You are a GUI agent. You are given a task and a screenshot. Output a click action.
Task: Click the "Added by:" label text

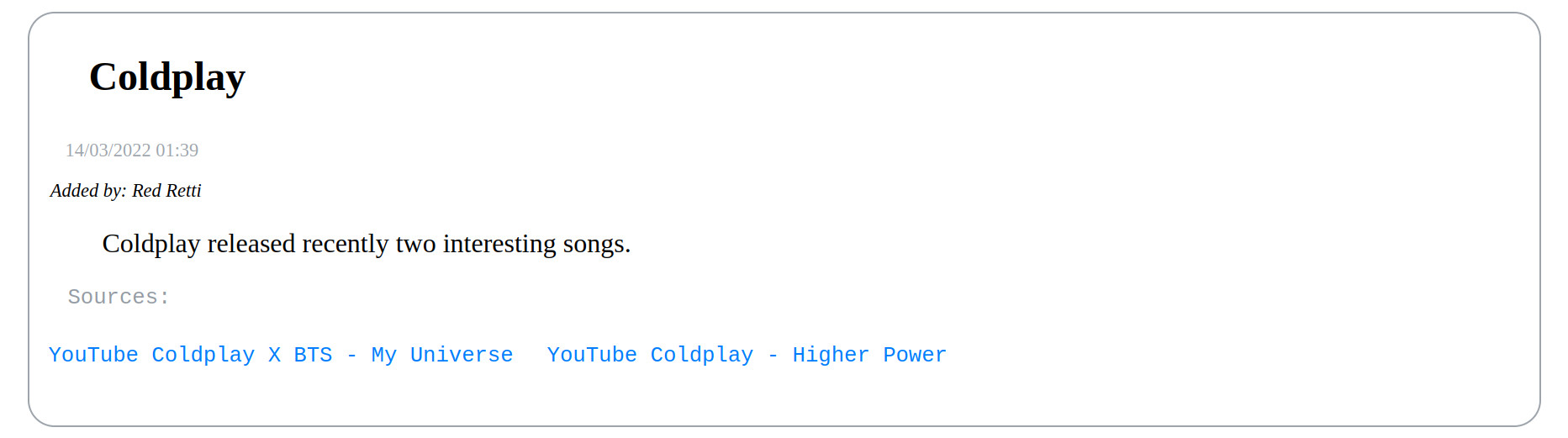tap(88, 191)
